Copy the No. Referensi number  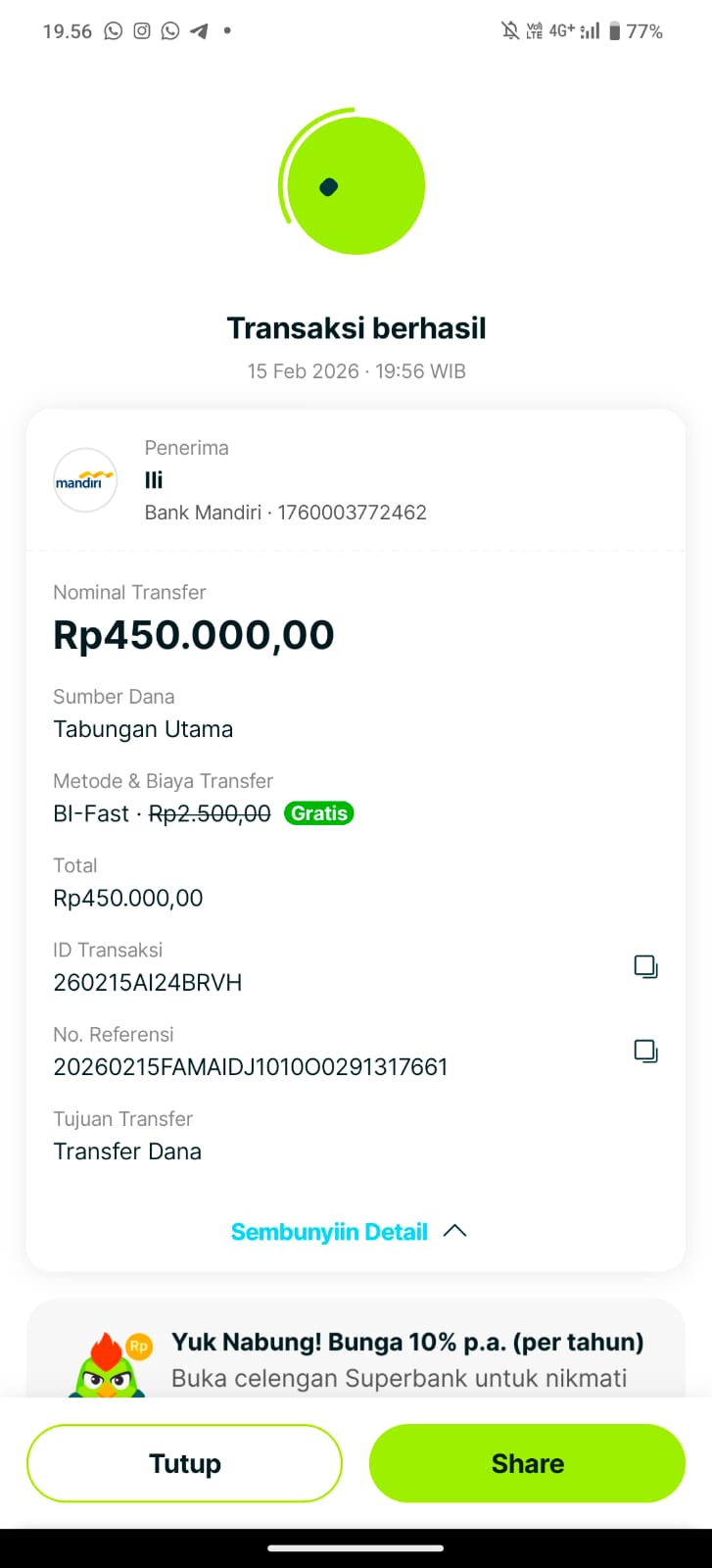point(645,1051)
